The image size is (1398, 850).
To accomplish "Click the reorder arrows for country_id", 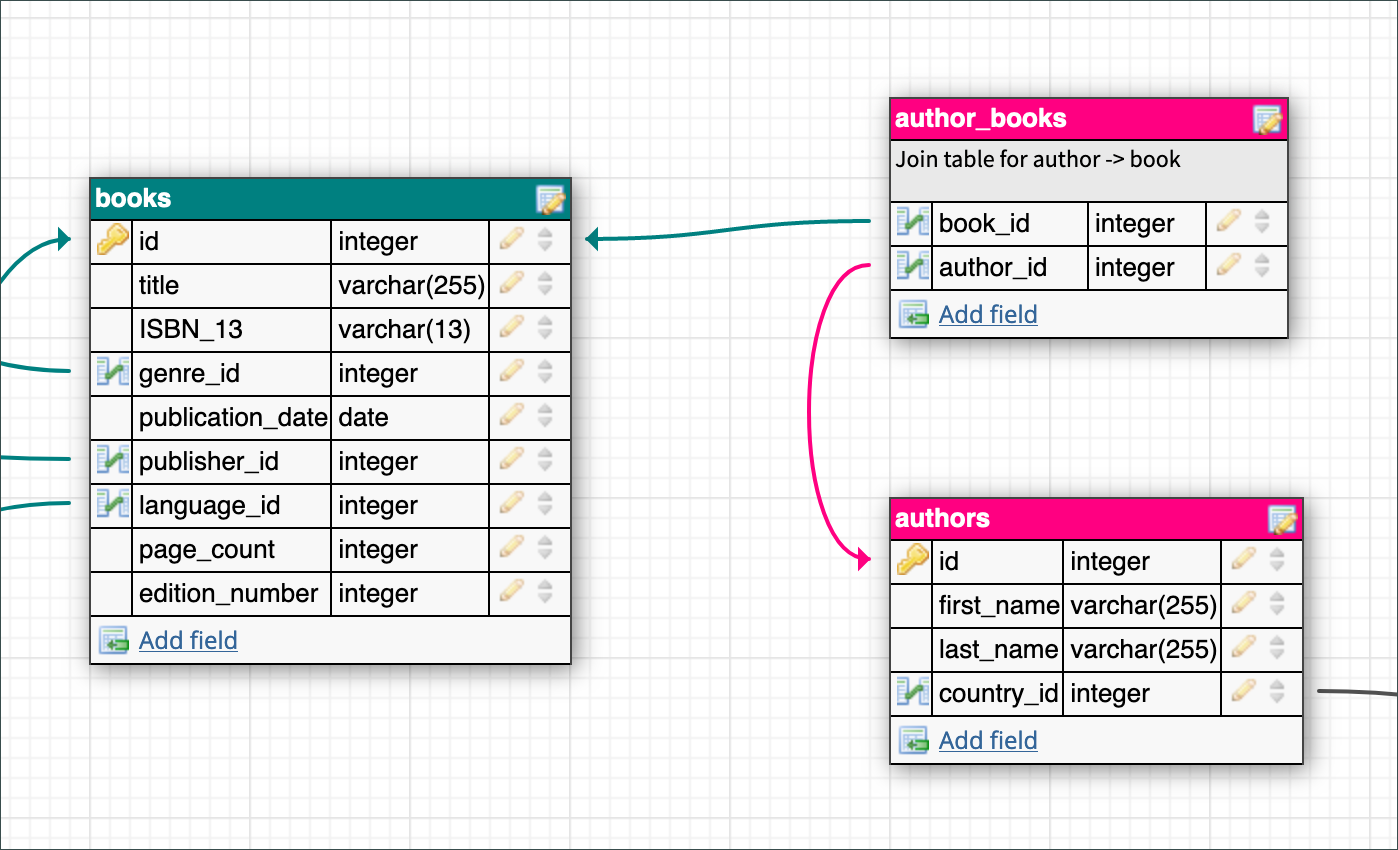I will (x=1277, y=693).
